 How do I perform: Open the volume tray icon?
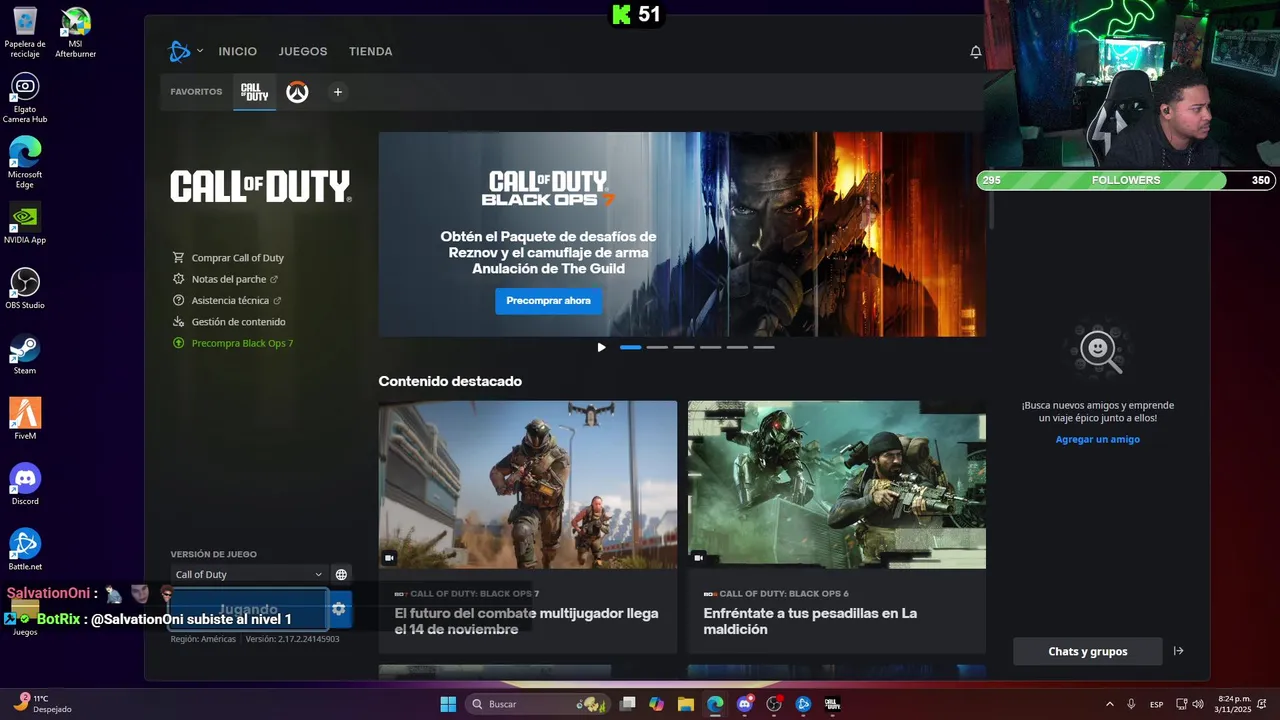tap(1198, 704)
